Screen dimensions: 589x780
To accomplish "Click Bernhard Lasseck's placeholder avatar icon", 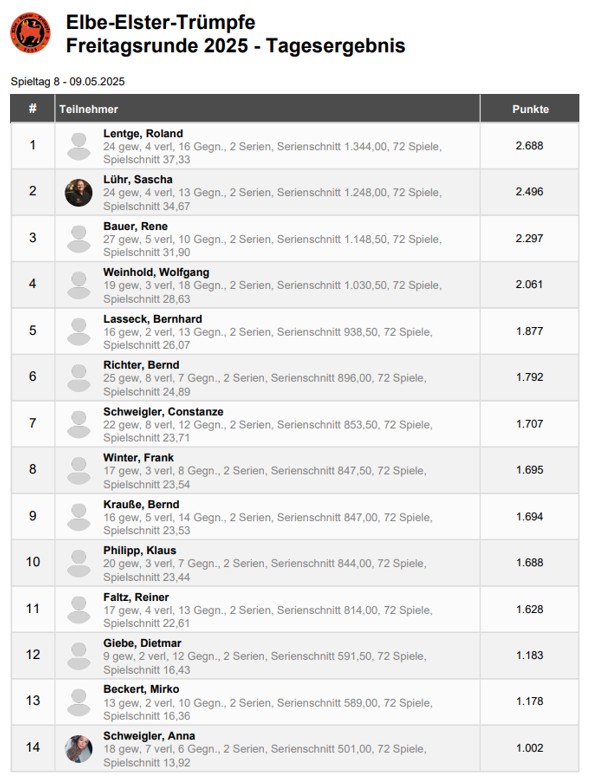I will (79, 332).
